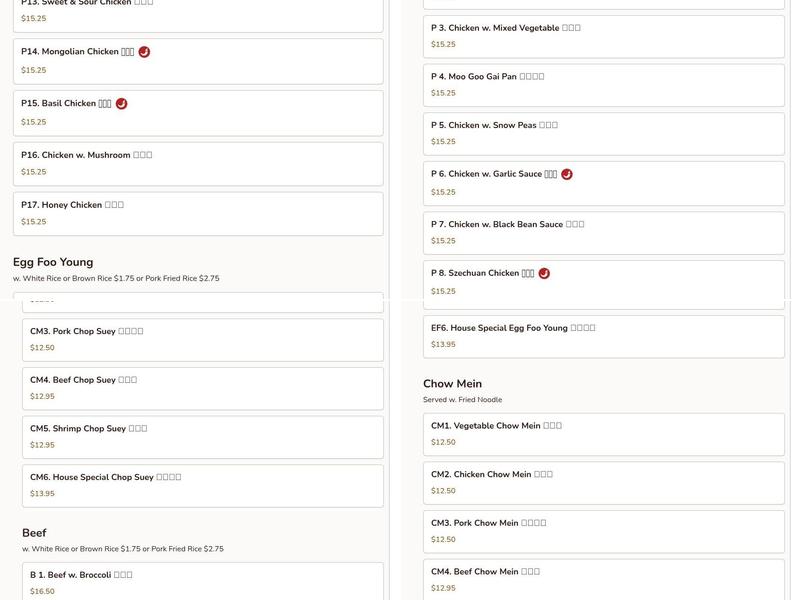Open EF6. House Special Egg Foo Young
Viewport: 800px width, 600px height.
coord(603,336)
